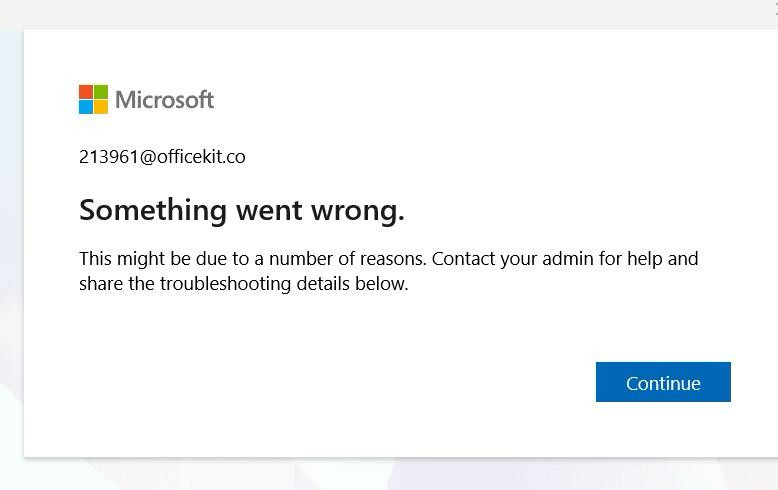Click the pale background beneath the dialog
The image size is (778, 490).
pos(389,474)
